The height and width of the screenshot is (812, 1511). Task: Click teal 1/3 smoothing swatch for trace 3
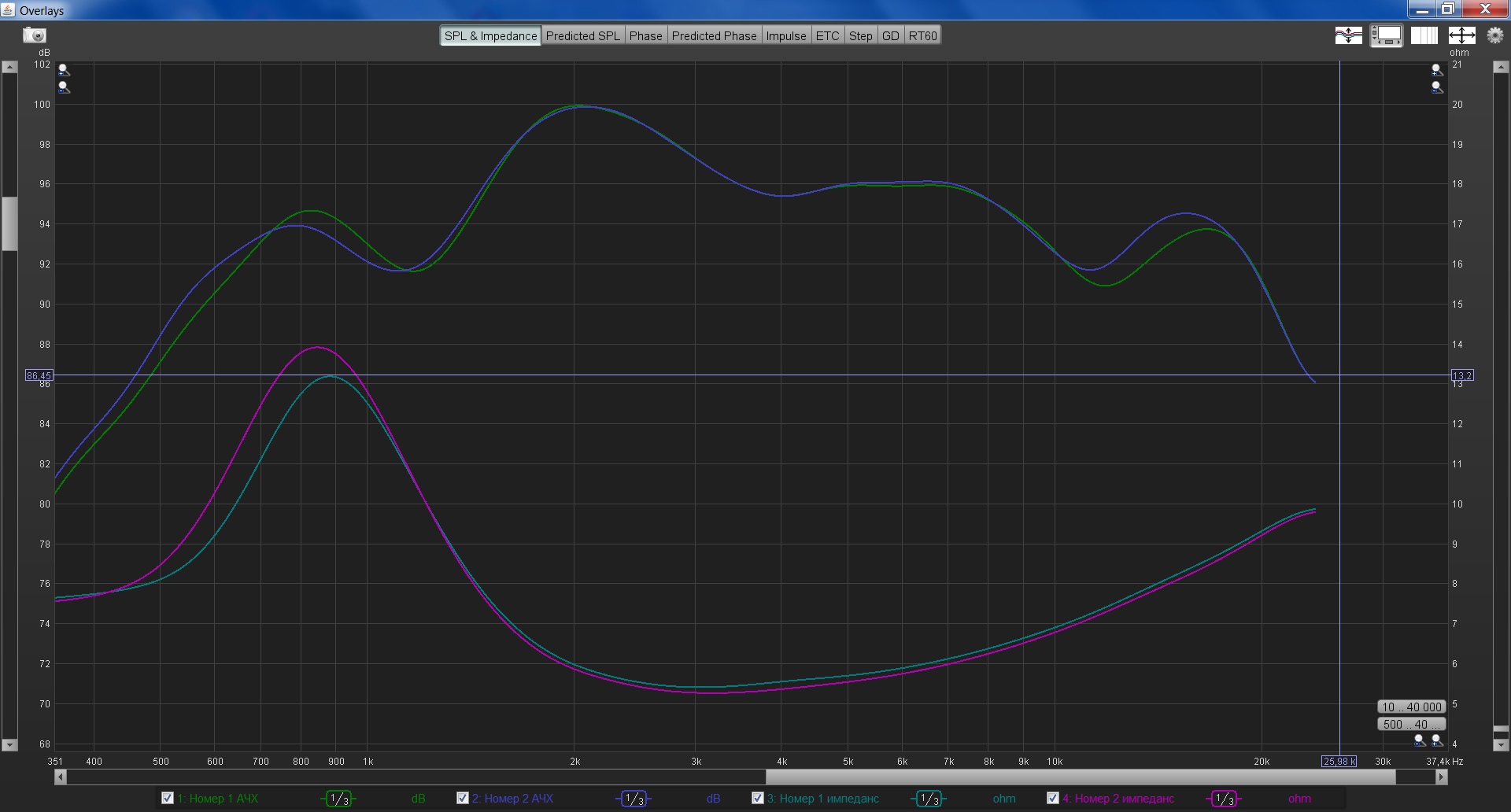coord(929,799)
